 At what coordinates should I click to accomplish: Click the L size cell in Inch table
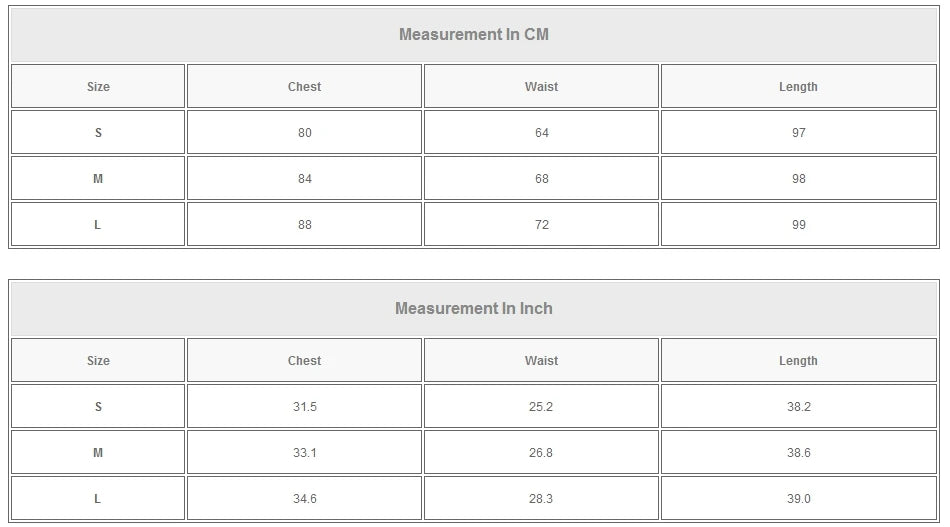(x=98, y=499)
